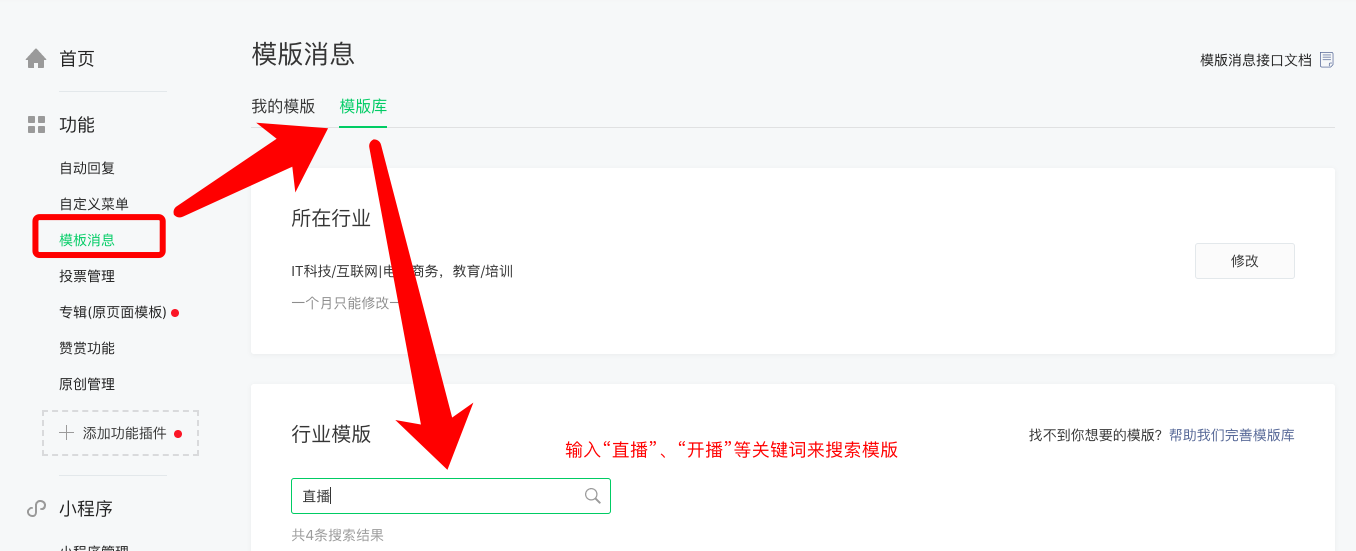Open 原创管理 in sidebar
Viewport: 1356px width, 551px height.
87,384
